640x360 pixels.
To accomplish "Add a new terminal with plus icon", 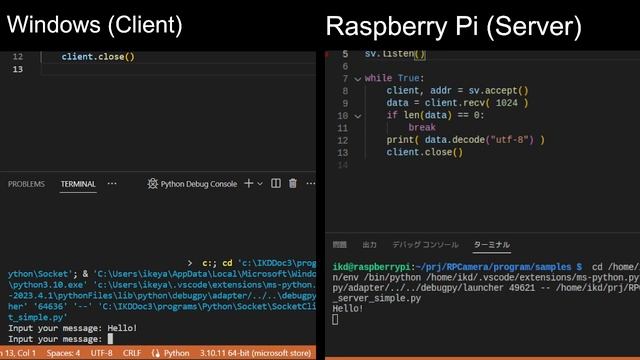I will point(249,184).
